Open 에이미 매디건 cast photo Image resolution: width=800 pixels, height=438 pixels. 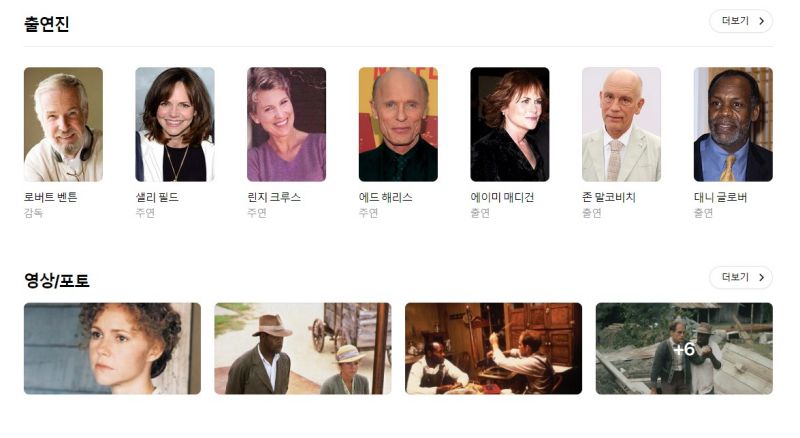tap(510, 124)
